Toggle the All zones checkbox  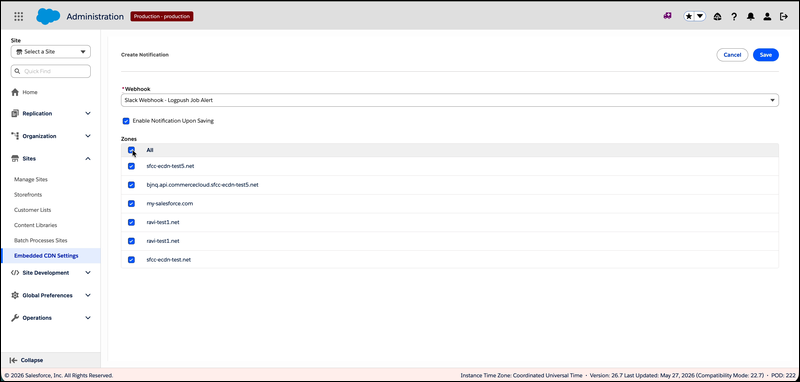coord(131,150)
